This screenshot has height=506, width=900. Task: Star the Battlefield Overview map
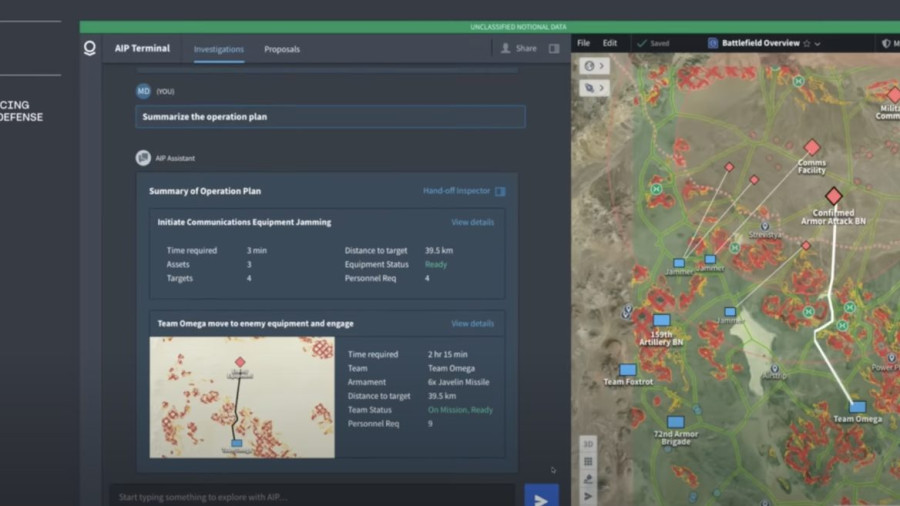tap(806, 44)
